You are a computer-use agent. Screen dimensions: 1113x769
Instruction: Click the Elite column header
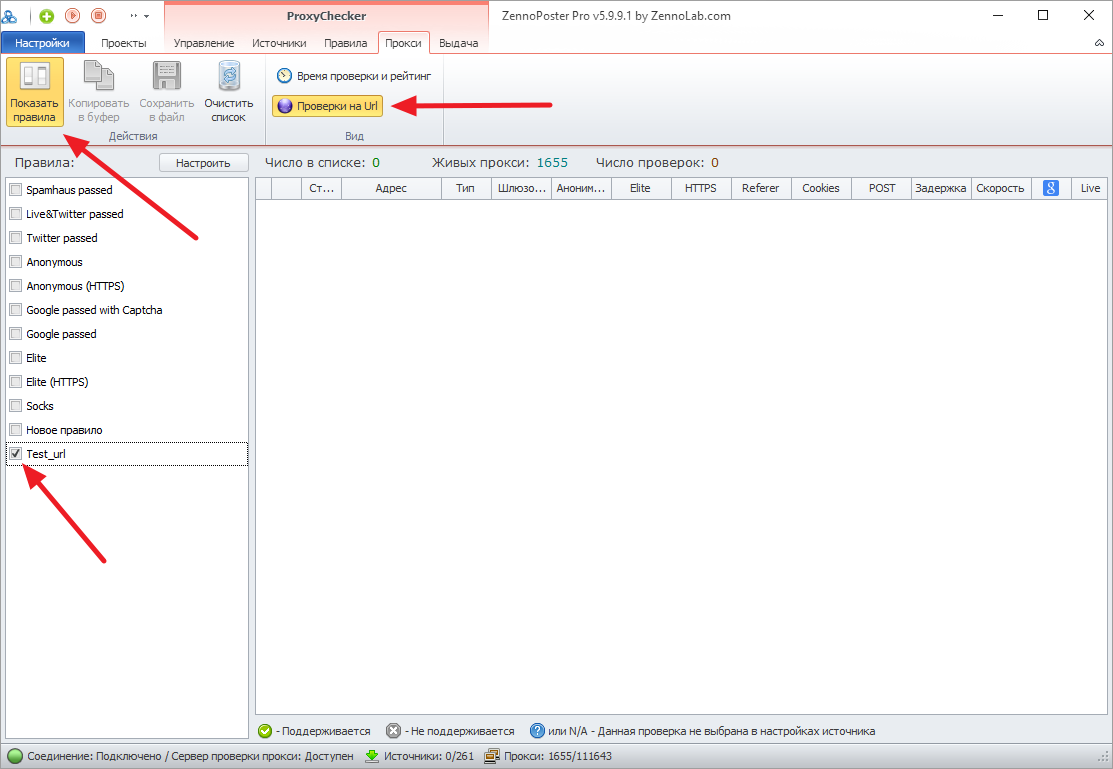point(640,188)
